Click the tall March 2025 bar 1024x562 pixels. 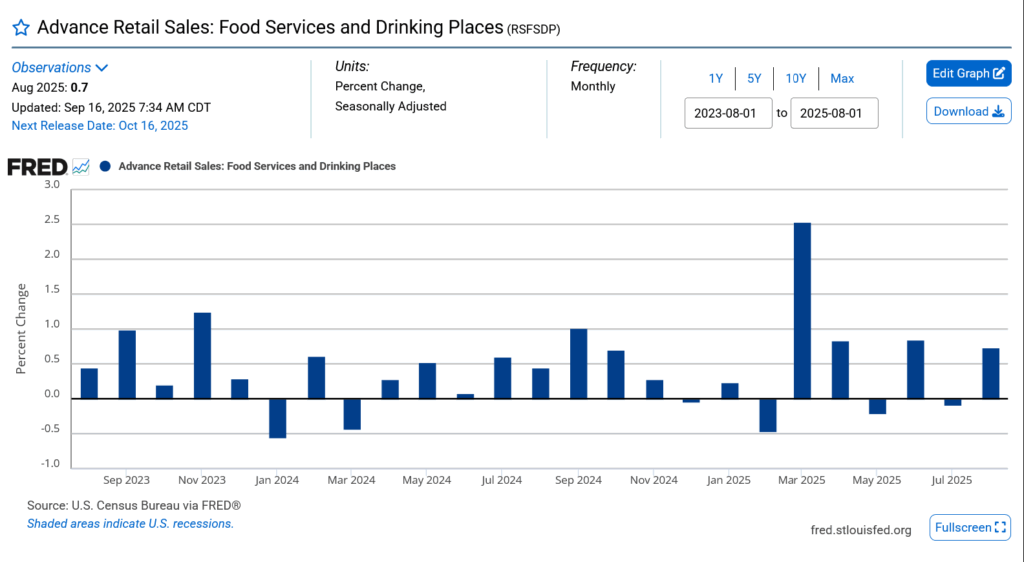(x=802, y=310)
